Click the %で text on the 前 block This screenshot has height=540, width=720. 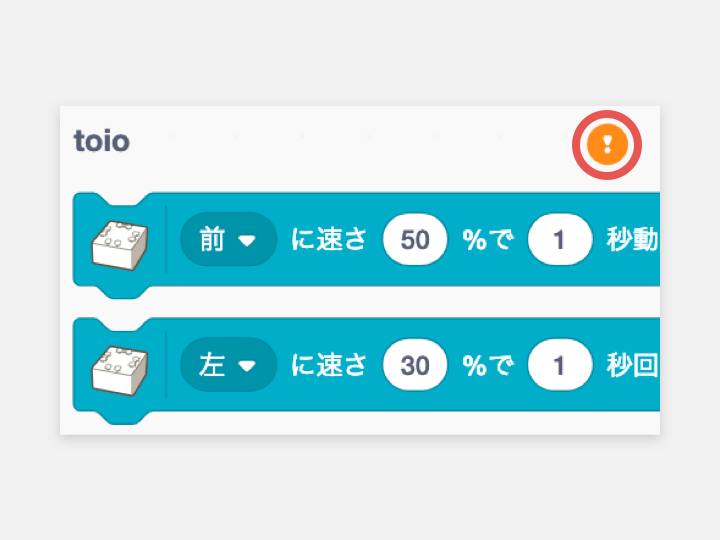pyautogui.click(x=488, y=239)
